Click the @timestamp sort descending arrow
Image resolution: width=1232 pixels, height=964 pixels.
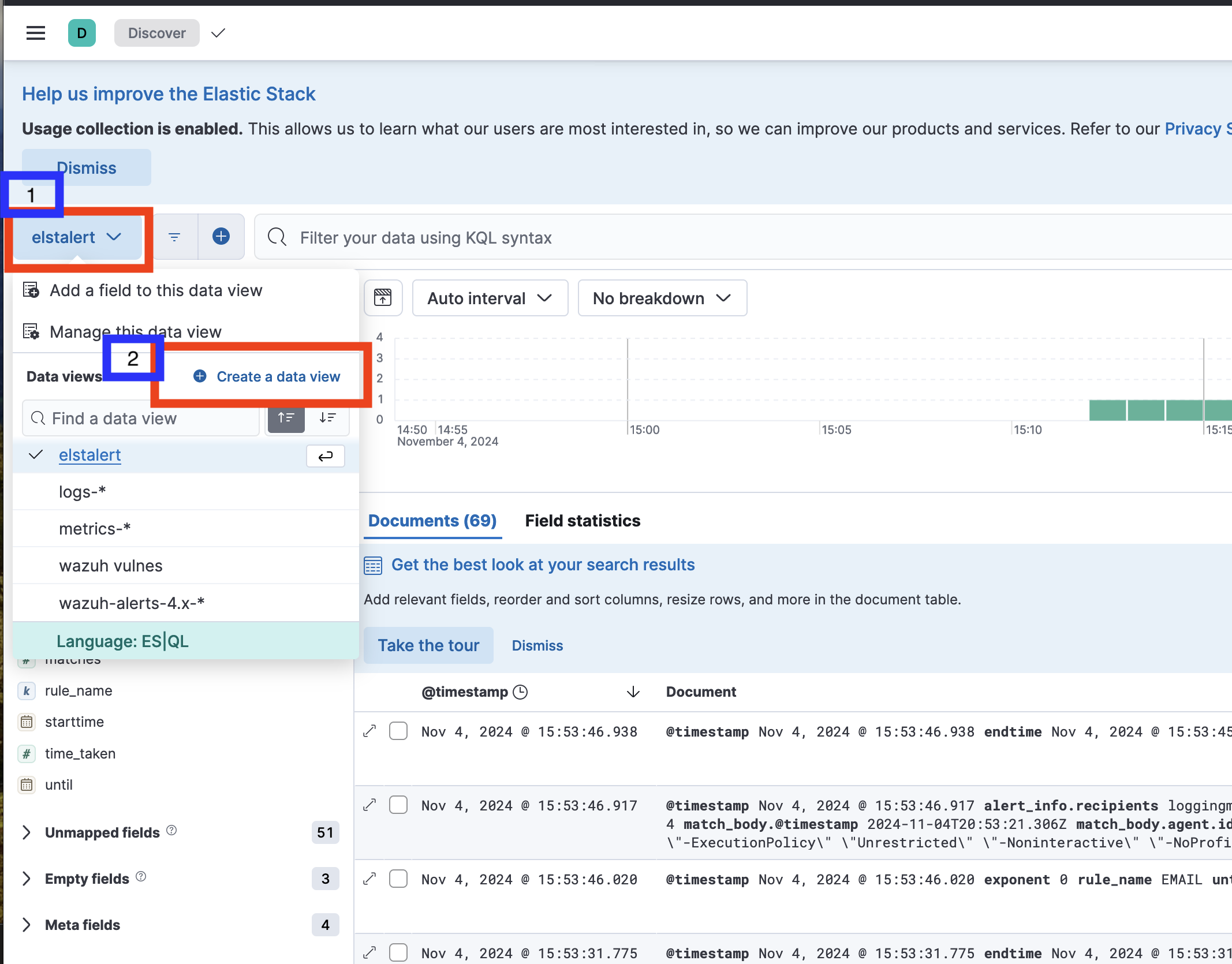(633, 692)
